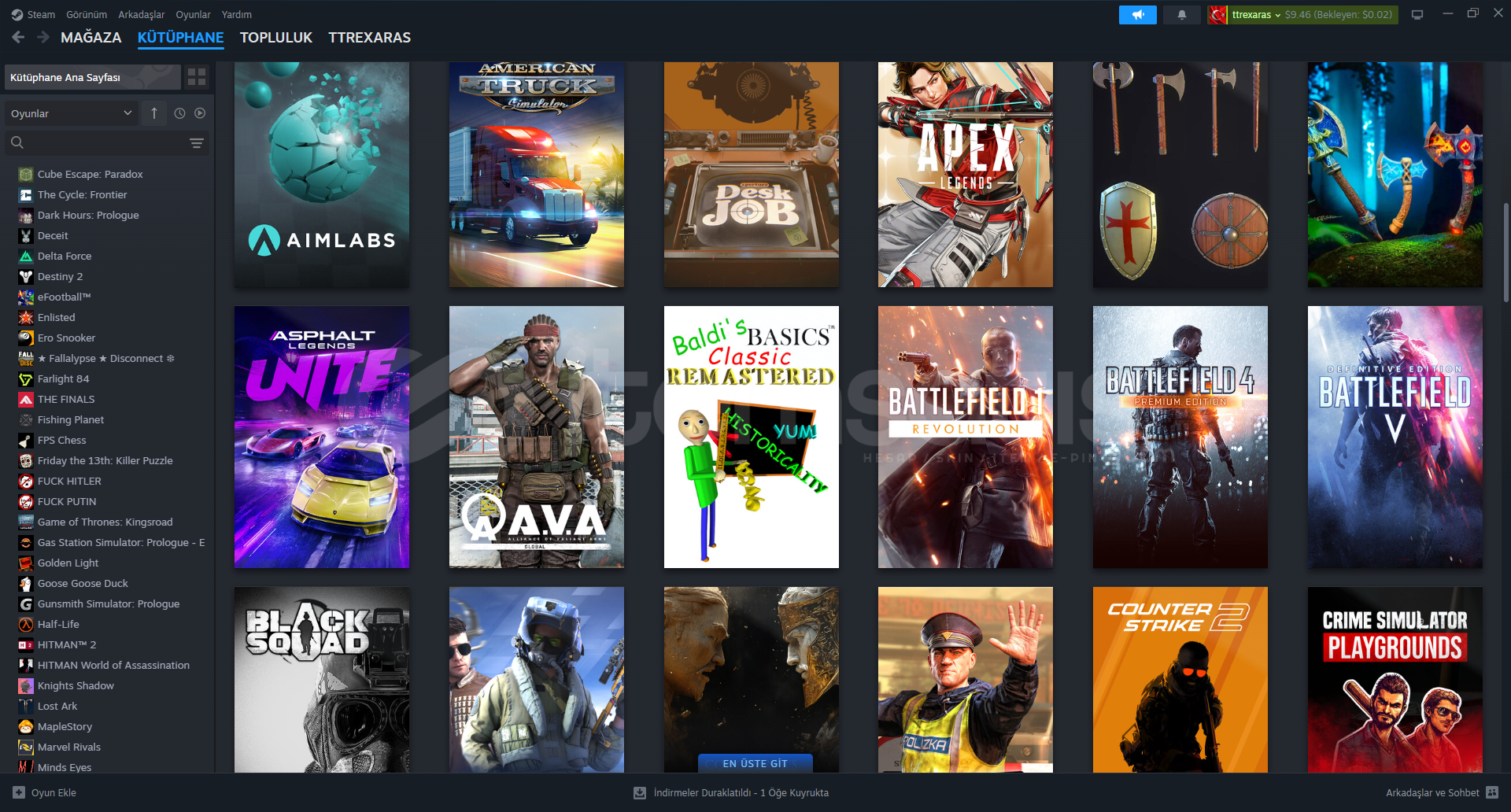Toggle the ready-to-play filter icon
Viewport: 1511px width, 812px height.
(x=200, y=113)
